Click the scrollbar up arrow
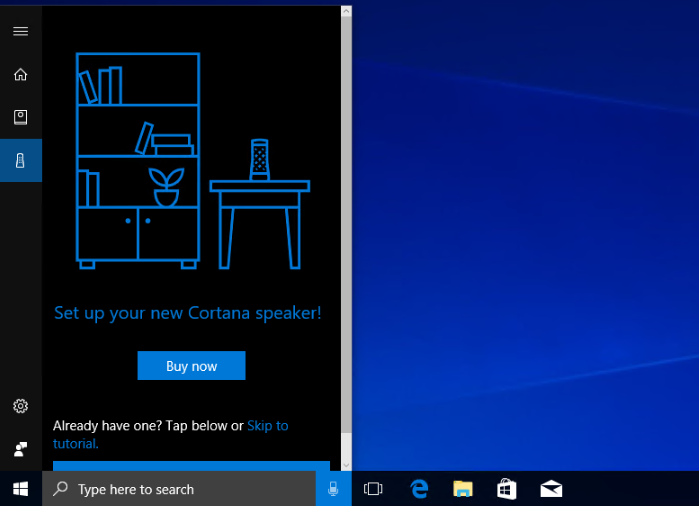This screenshot has width=699, height=506. coord(346,12)
